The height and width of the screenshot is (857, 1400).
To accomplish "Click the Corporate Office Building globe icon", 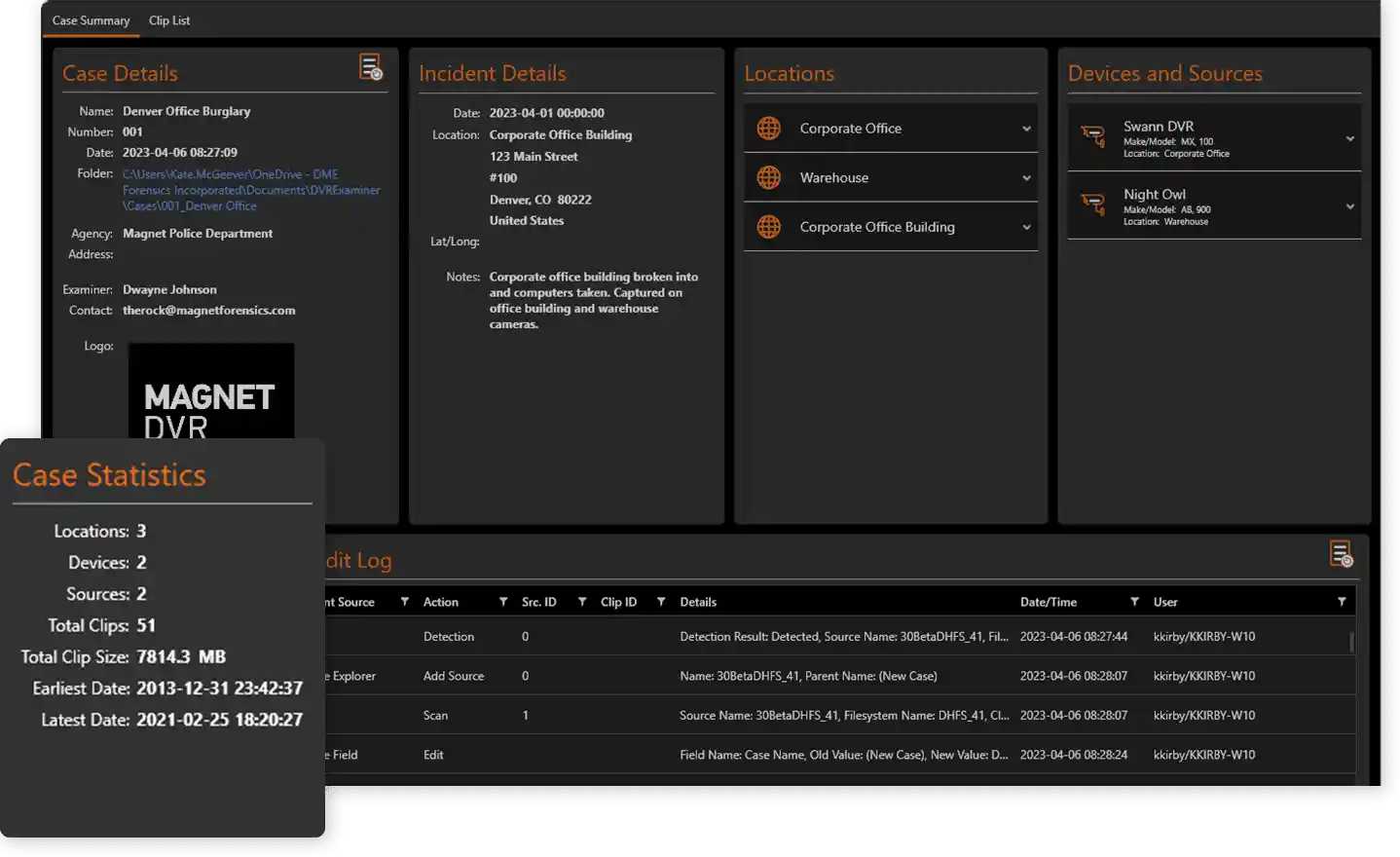I will pyautogui.click(x=769, y=227).
